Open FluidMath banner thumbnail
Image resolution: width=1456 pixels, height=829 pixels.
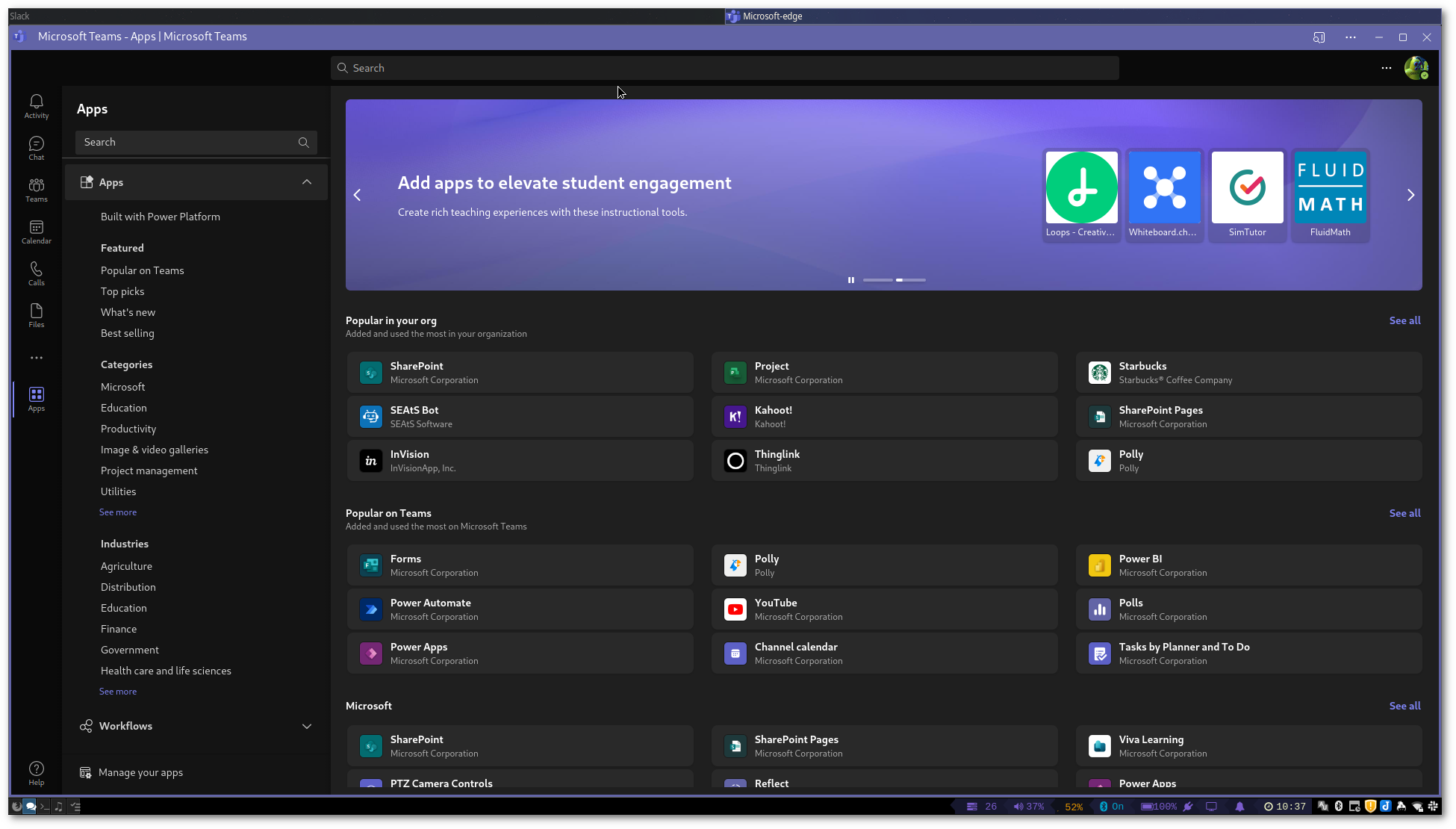(x=1330, y=194)
